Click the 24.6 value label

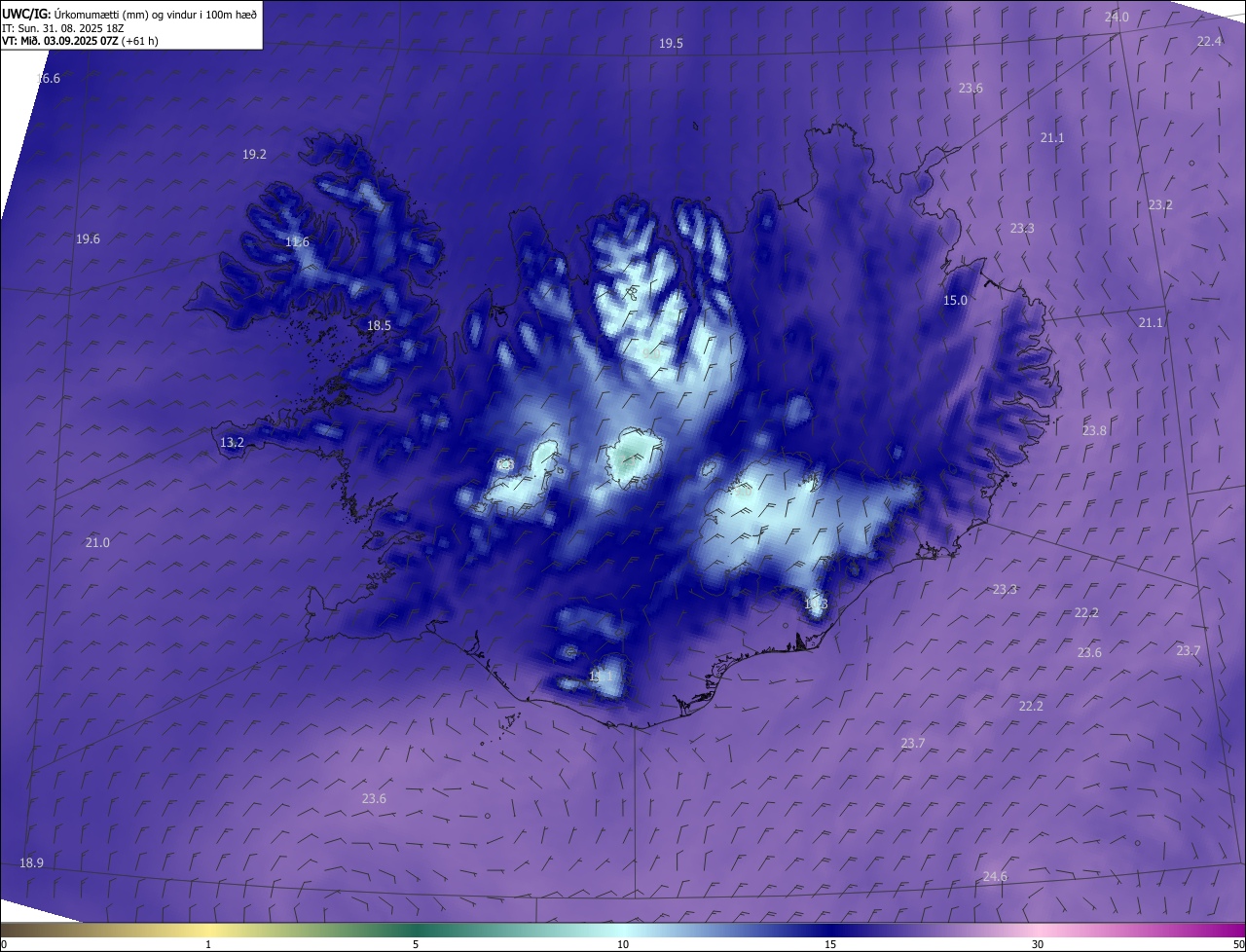(x=995, y=876)
